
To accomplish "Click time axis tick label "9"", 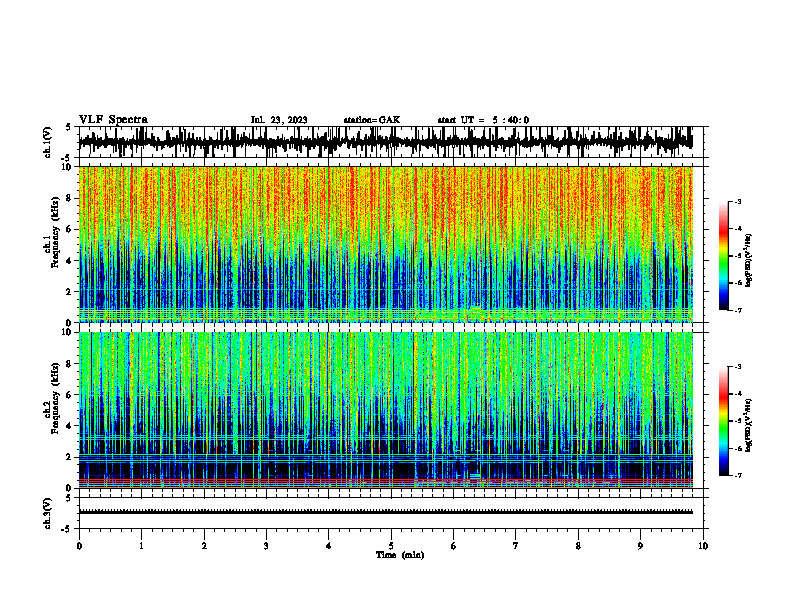I will pos(640,546).
